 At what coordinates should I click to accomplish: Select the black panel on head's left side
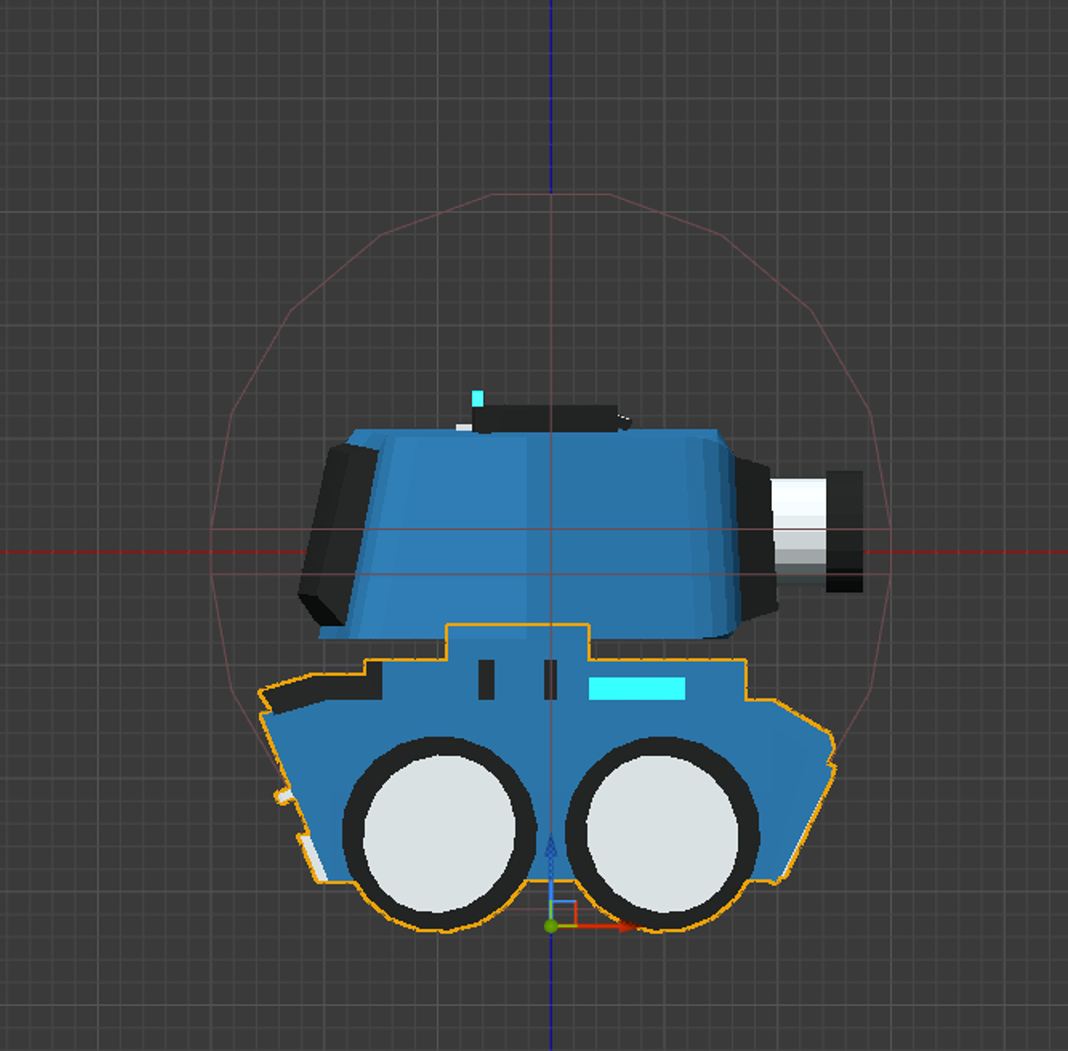click(x=339, y=535)
